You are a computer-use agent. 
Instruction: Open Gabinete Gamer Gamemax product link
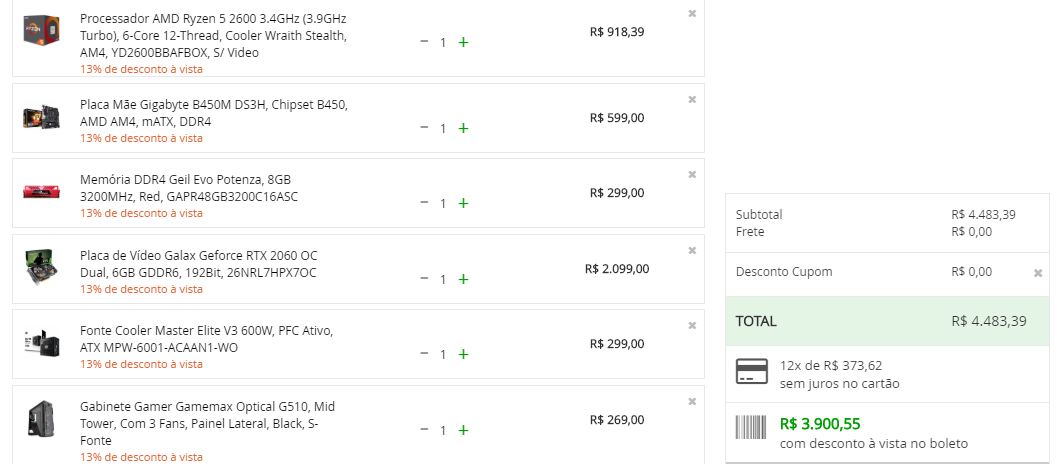pyautogui.click(x=208, y=424)
